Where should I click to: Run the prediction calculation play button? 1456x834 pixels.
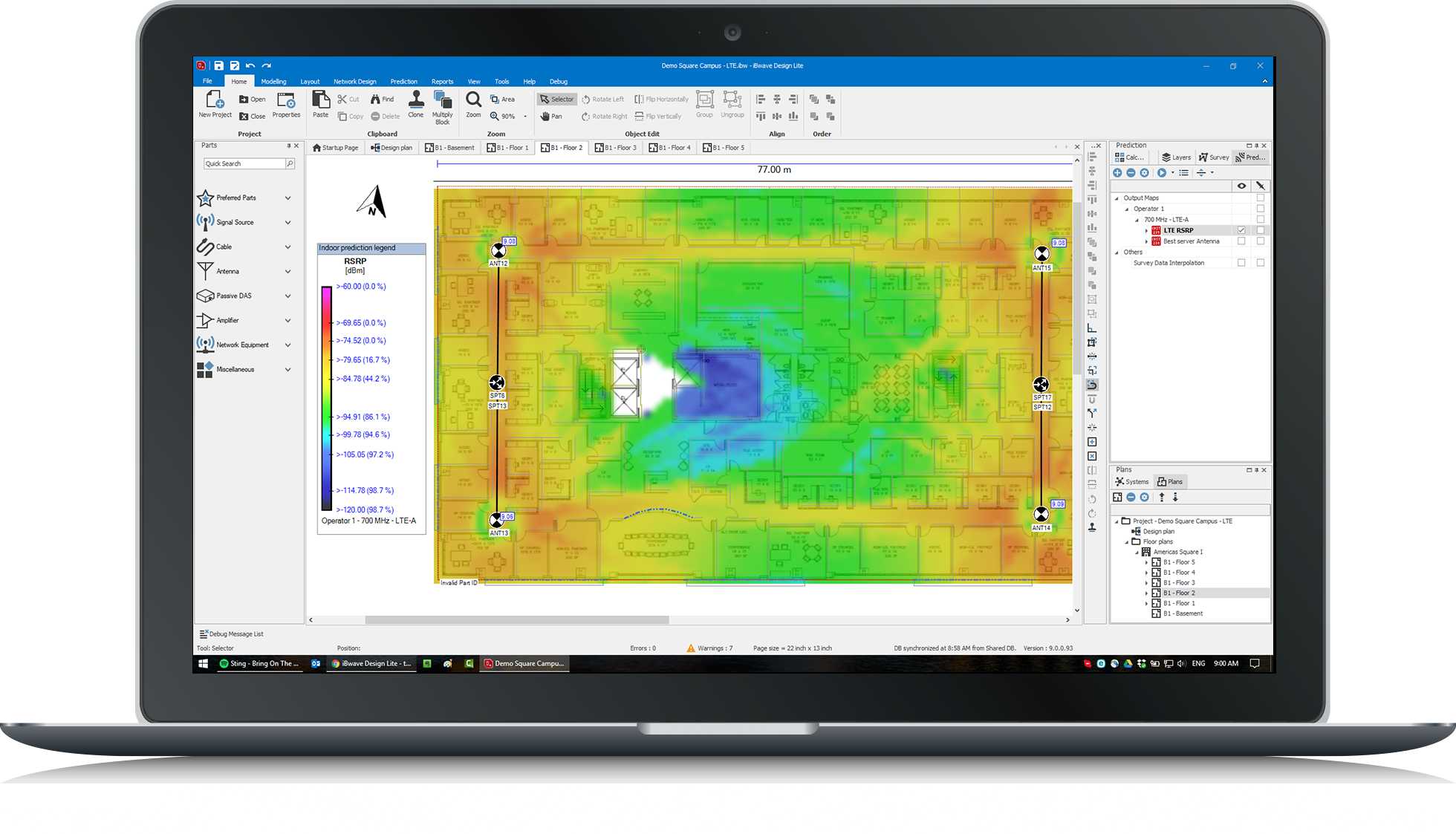[1162, 172]
